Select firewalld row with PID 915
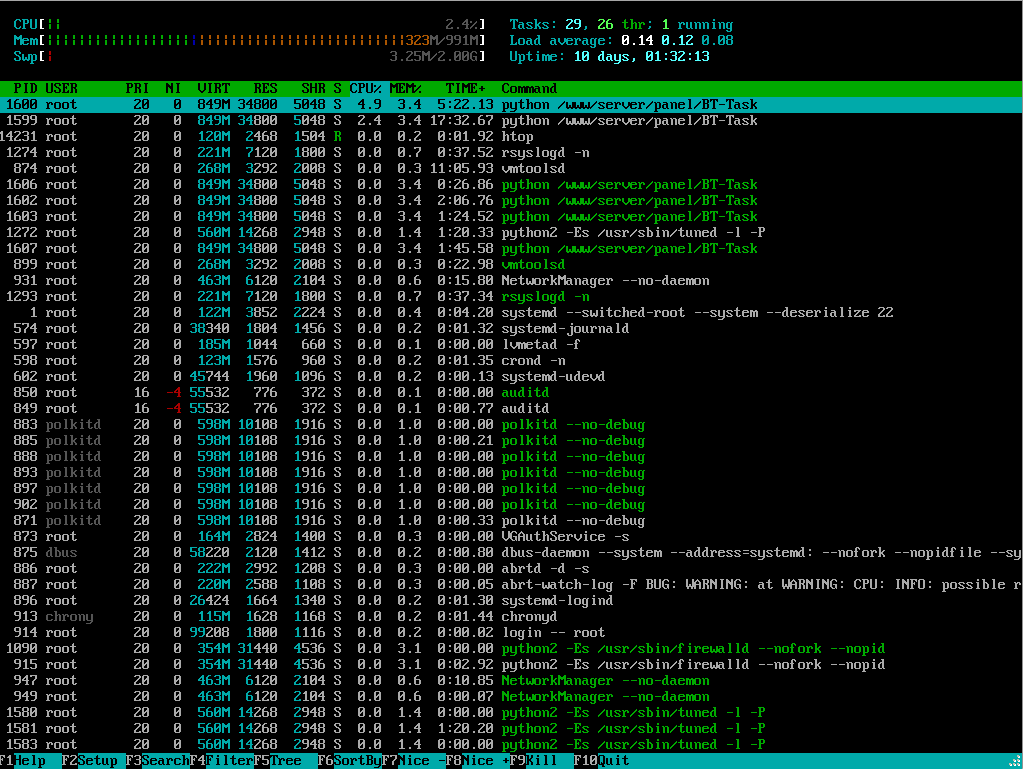This screenshot has height=769, width=1023. pyautogui.click(x=511, y=664)
